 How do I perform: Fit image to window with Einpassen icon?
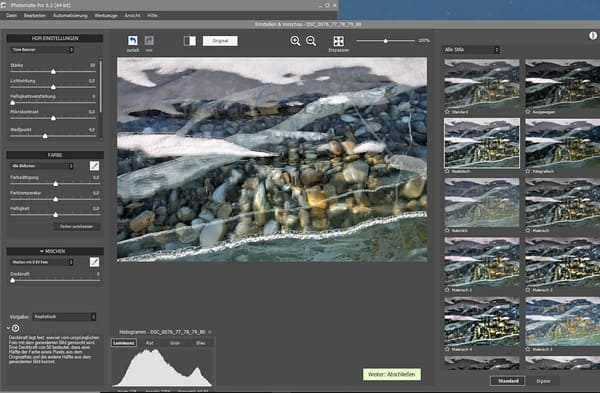tap(338, 41)
